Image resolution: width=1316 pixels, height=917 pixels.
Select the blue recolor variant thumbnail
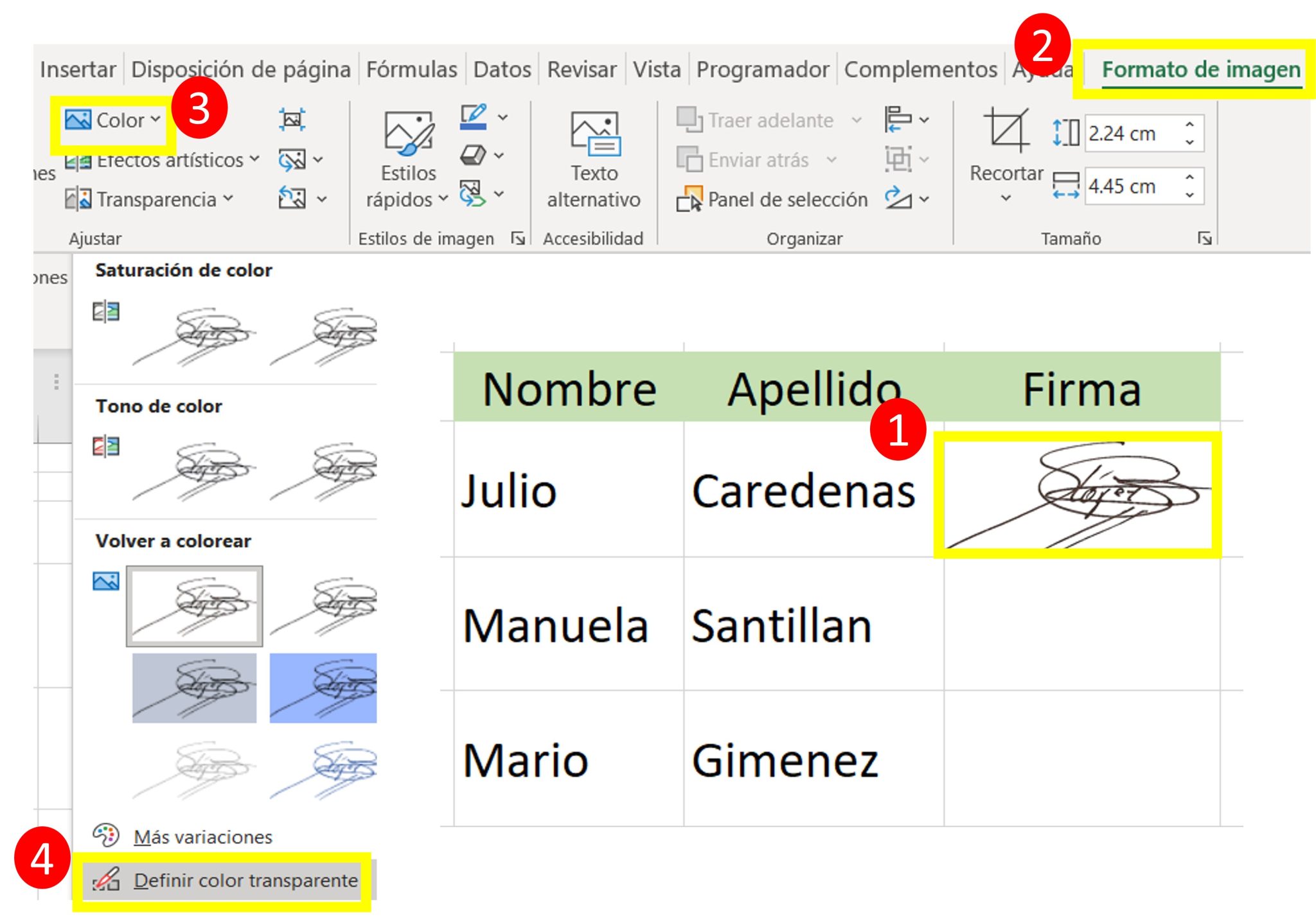coord(323,687)
